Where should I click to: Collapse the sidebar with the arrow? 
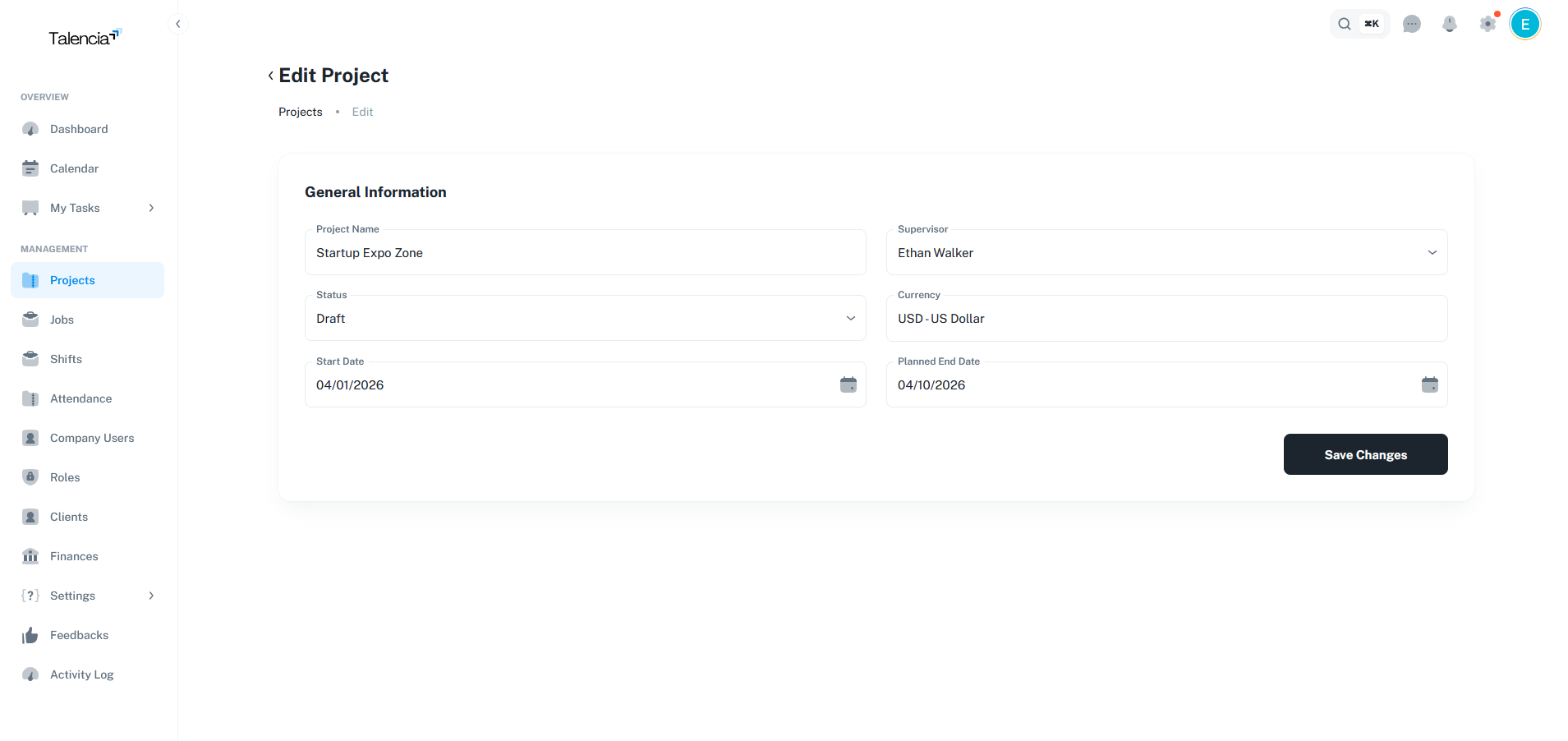tap(178, 24)
